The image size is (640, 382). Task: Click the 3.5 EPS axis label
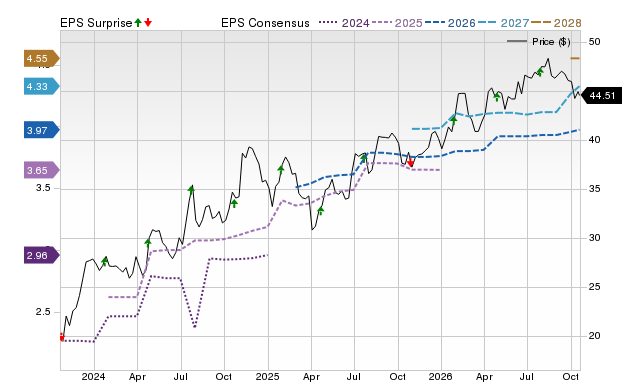pyautogui.click(x=43, y=188)
